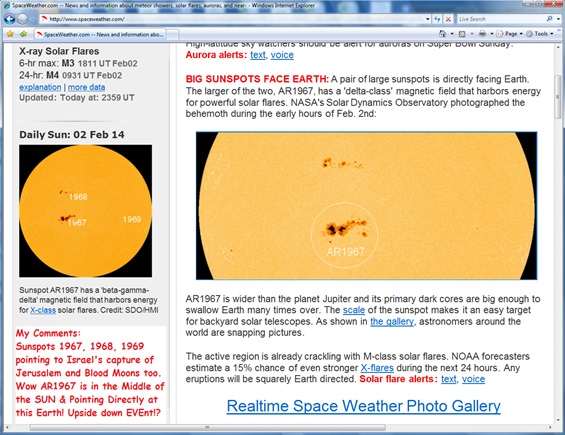
Task: Click the Refresh page icon
Action: click(x=437, y=19)
